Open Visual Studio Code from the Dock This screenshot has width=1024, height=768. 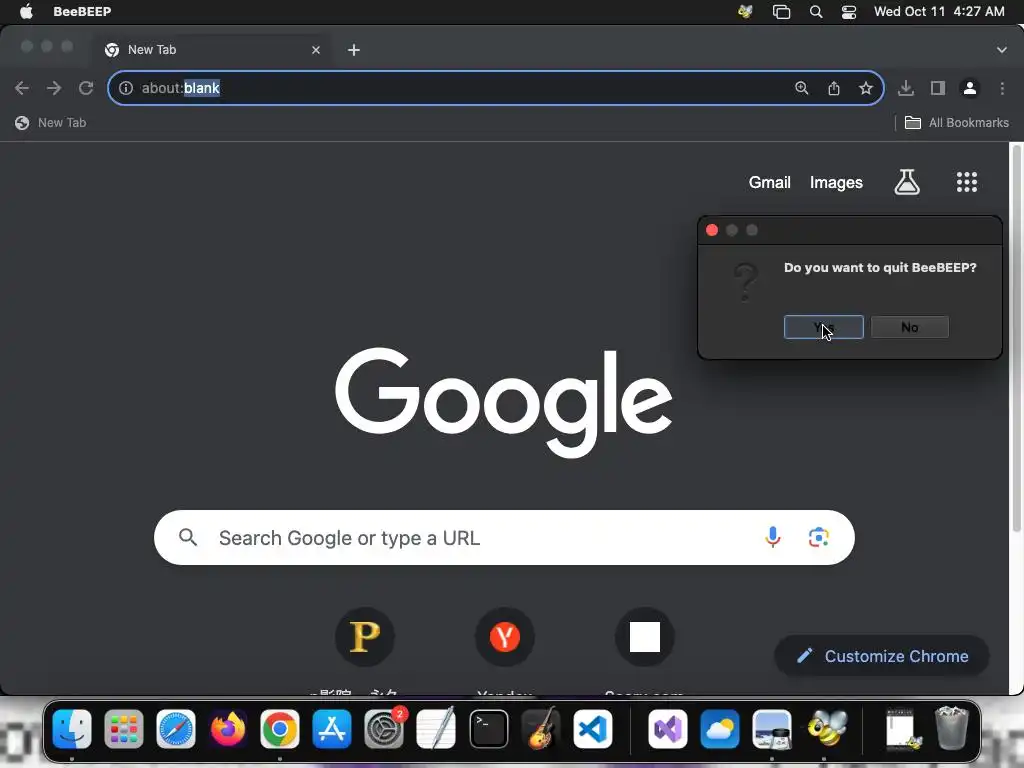[x=593, y=729]
